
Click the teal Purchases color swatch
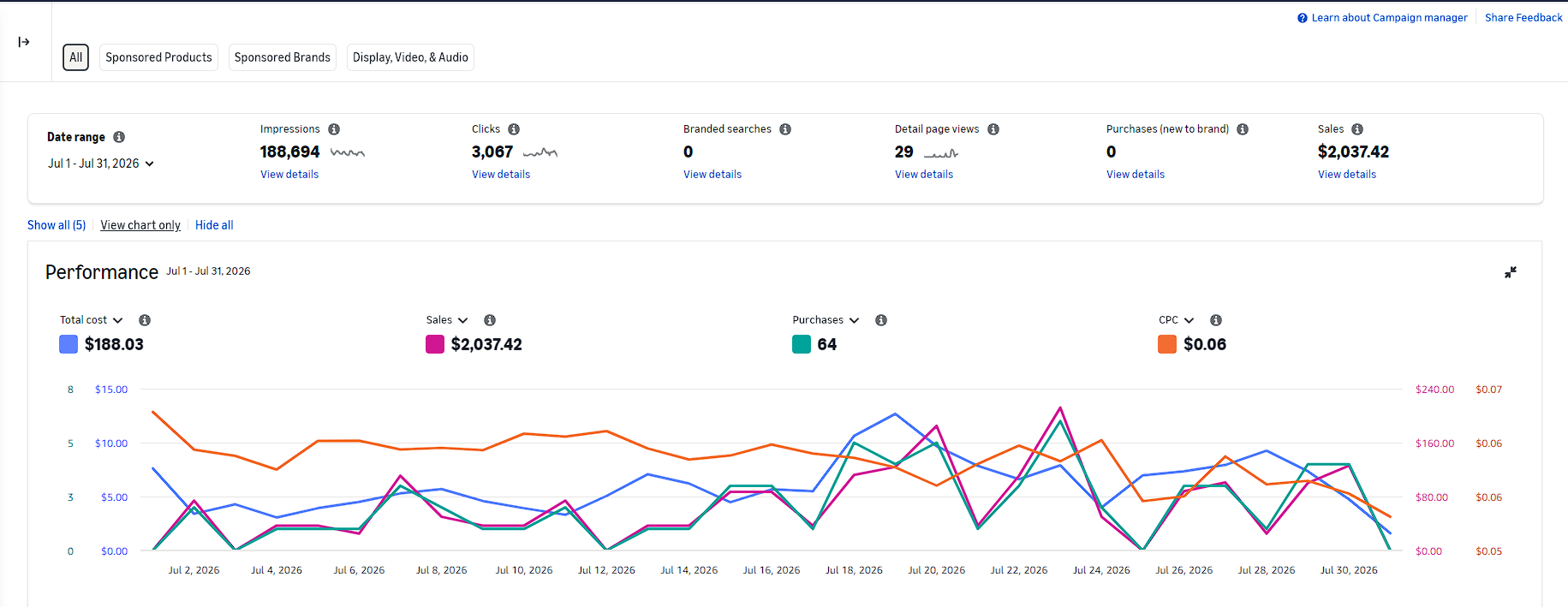[802, 344]
